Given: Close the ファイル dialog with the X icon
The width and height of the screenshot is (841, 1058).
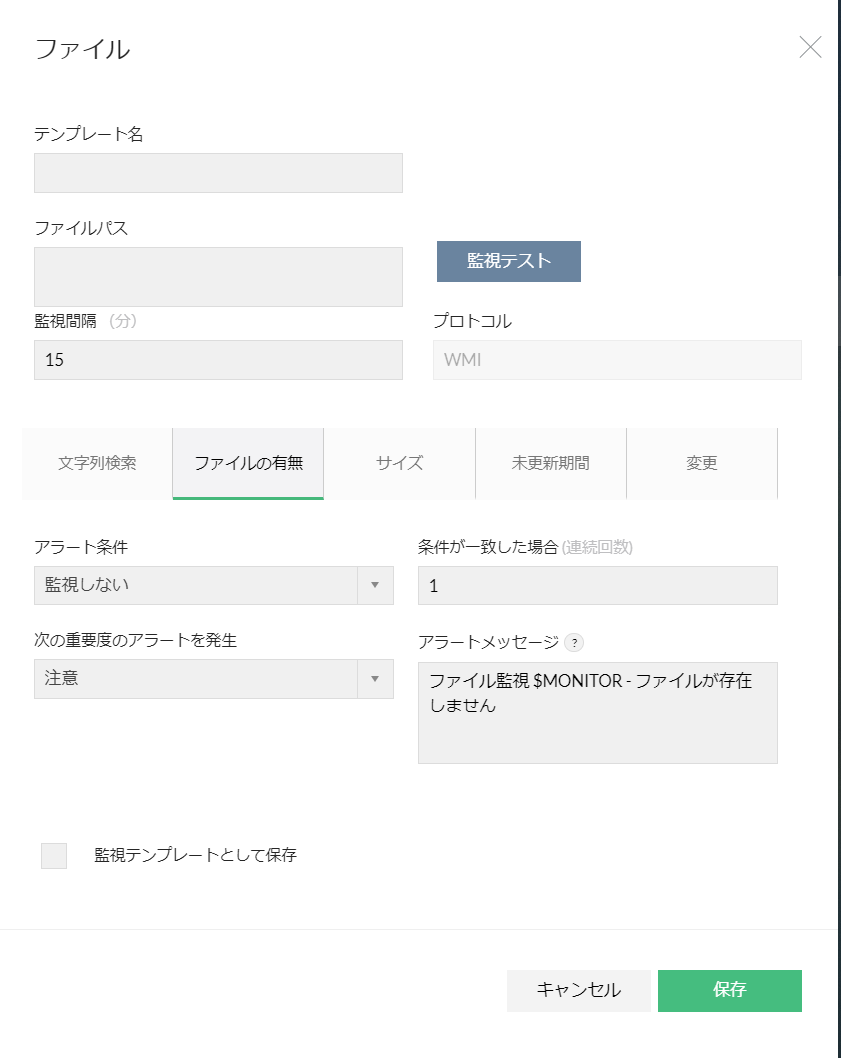Looking at the screenshot, I should coord(810,47).
